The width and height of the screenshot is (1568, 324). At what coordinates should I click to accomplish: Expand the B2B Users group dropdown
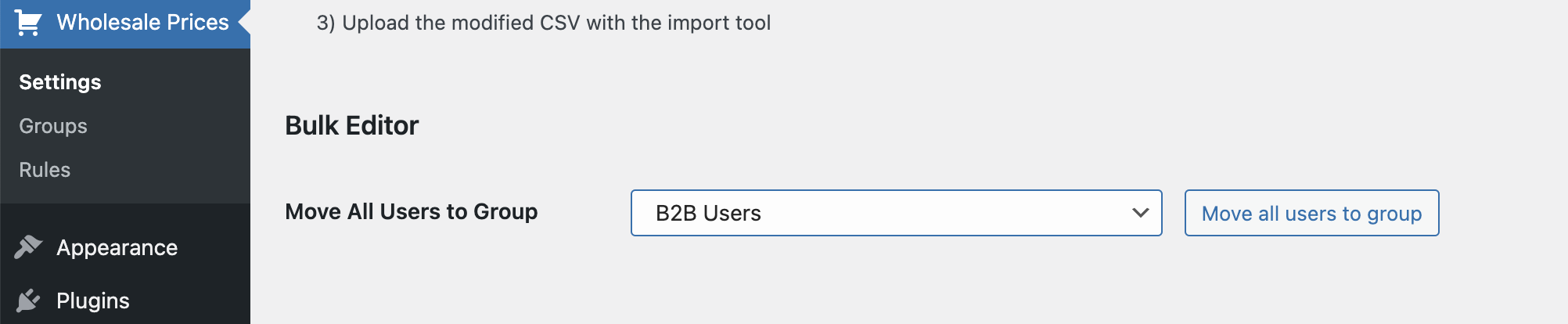pos(897,213)
